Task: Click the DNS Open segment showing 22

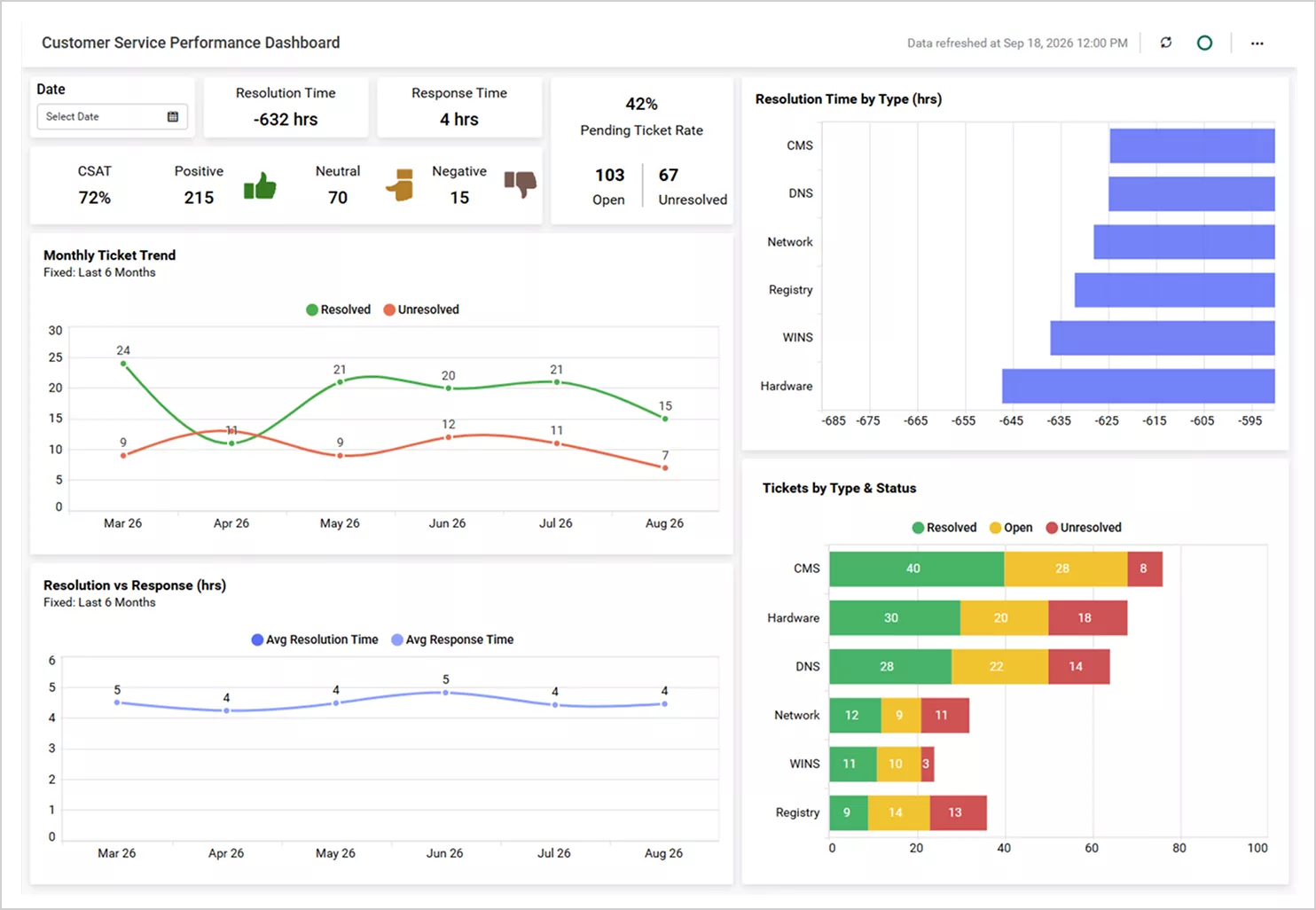Action: click(999, 667)
